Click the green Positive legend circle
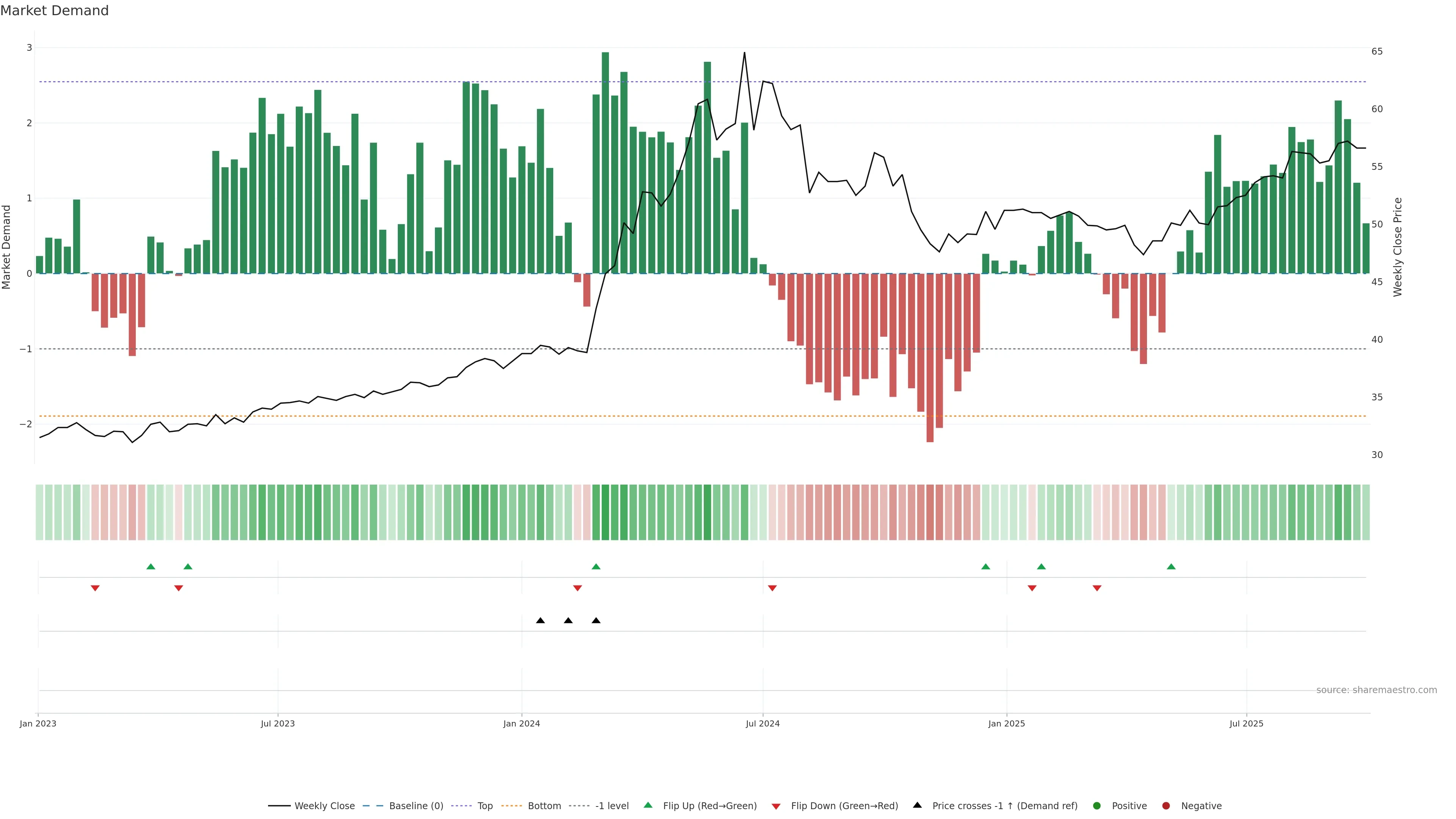This screenshot has height=819, width=1456. click(1097, 806)
